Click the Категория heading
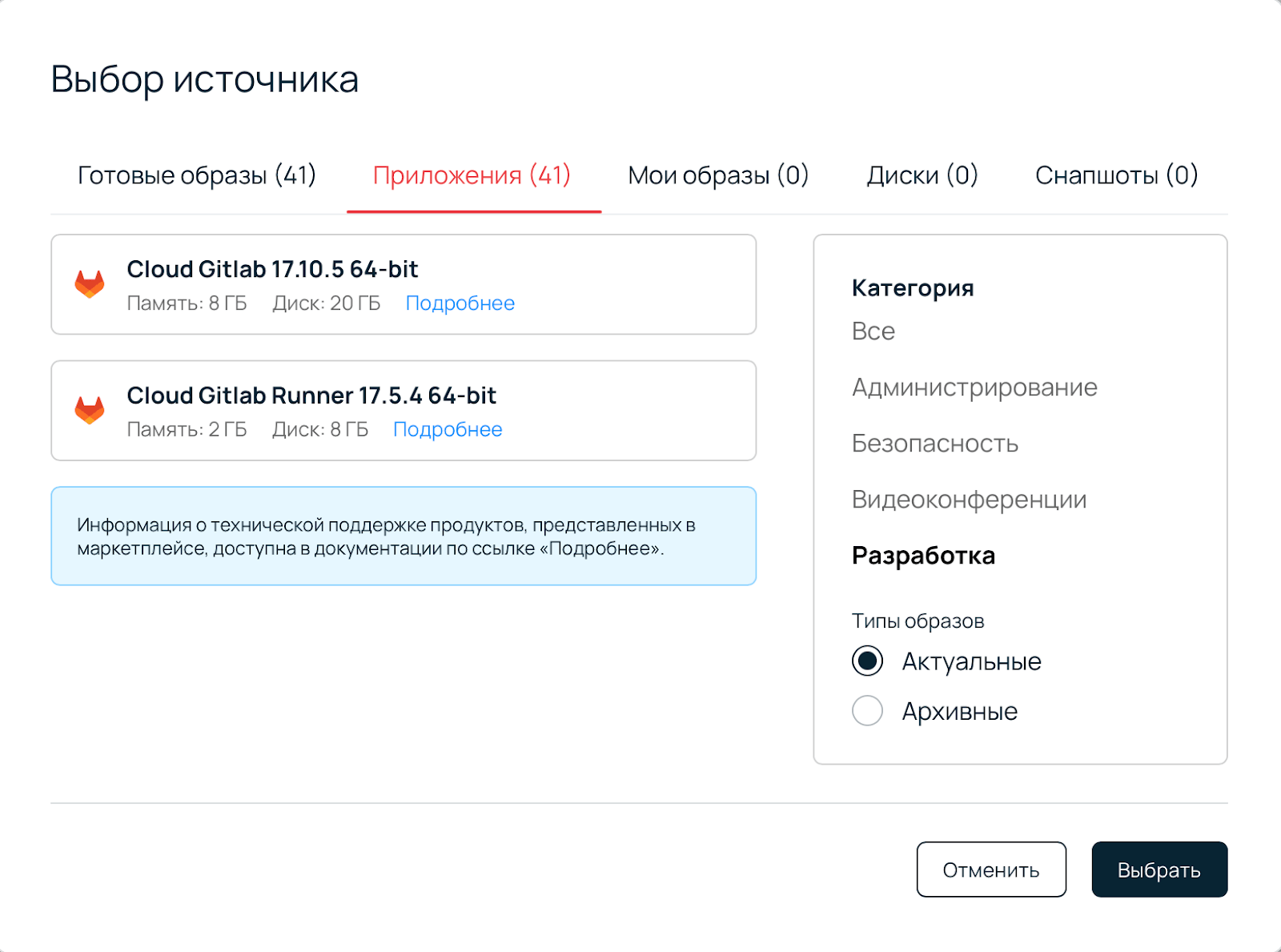The width and height of the screenshot is (1281, 952). coord(913,288)
